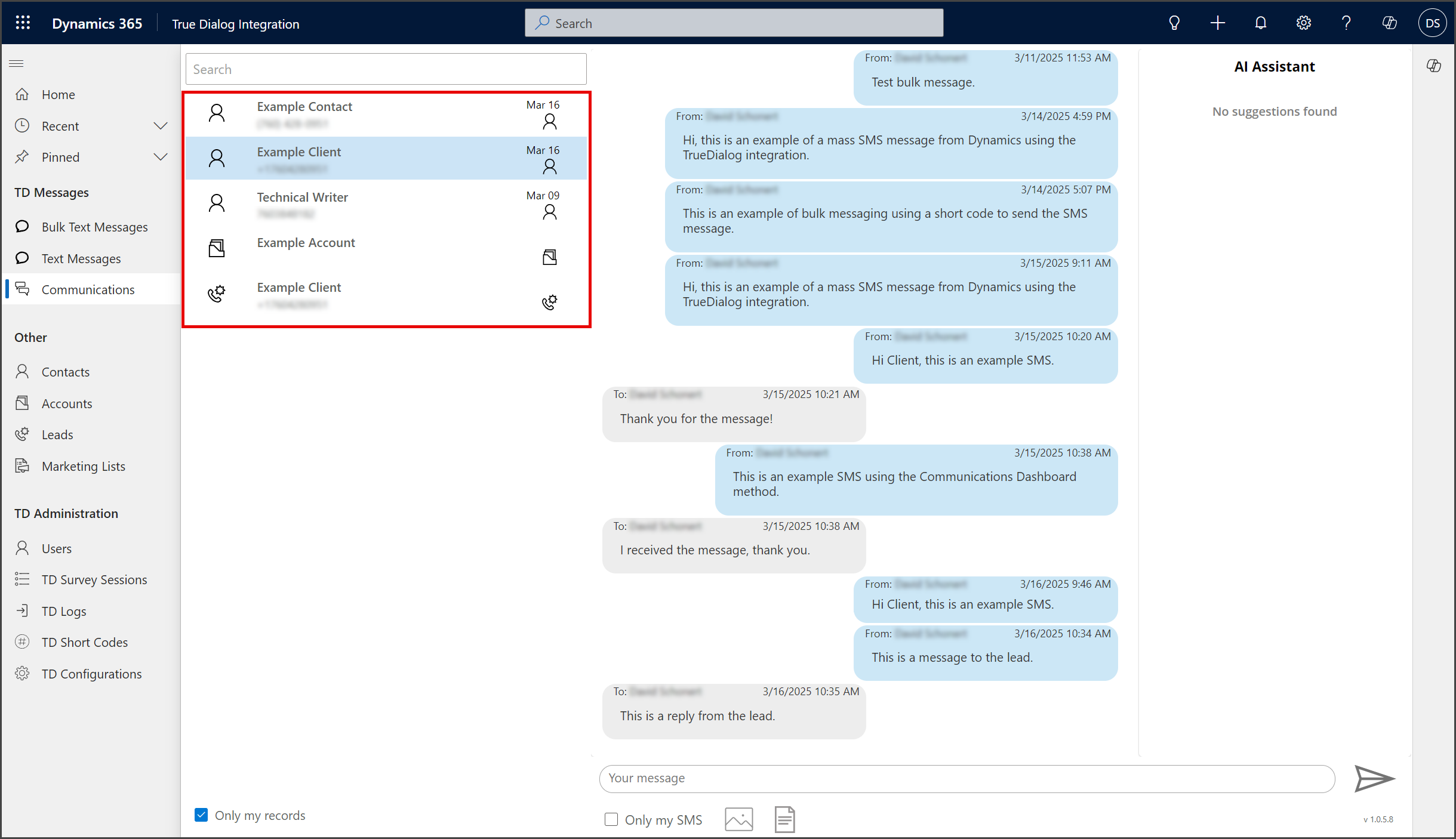
Task: Click the send message arrow
Action: click(x=1374, y=778)
